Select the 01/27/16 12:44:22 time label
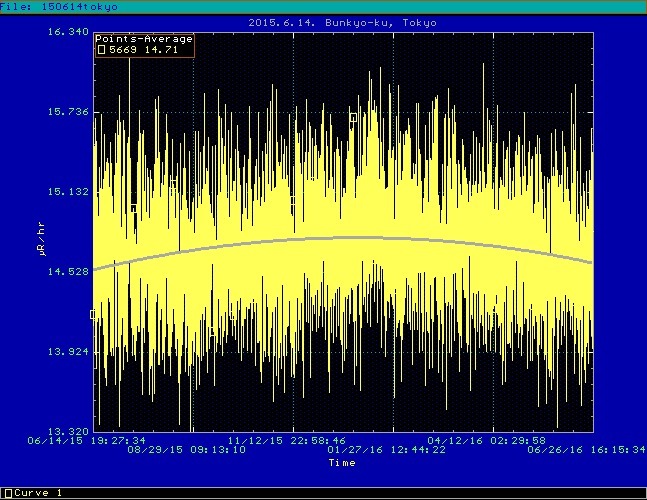The height and width of the screenshot is (500, 647). click(386, 450)
